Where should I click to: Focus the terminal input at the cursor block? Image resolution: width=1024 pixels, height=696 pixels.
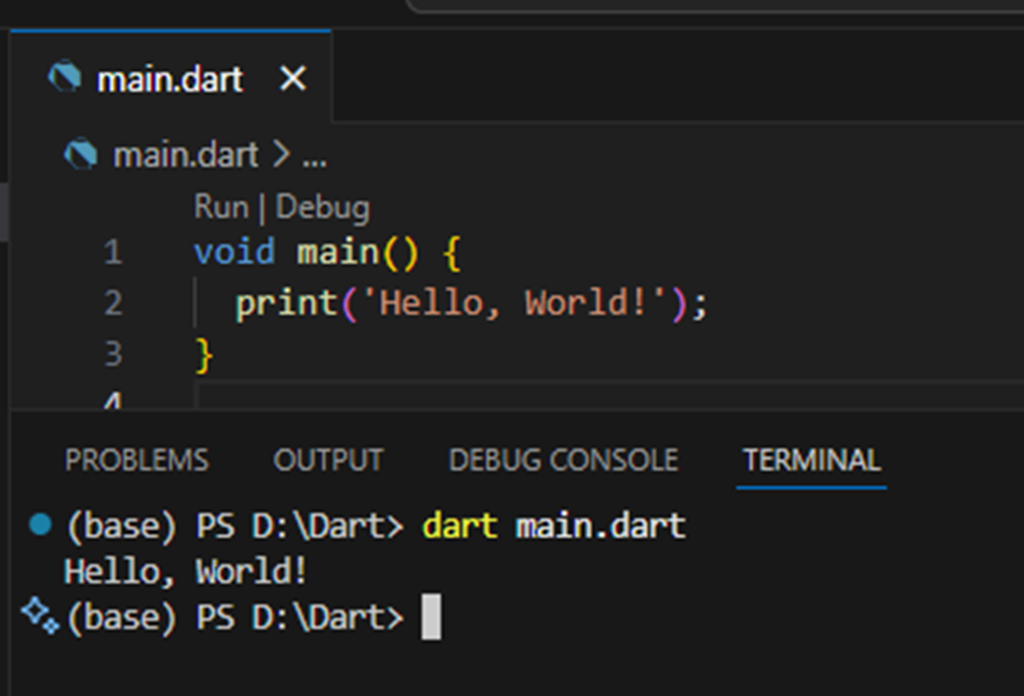click(431, 617)
